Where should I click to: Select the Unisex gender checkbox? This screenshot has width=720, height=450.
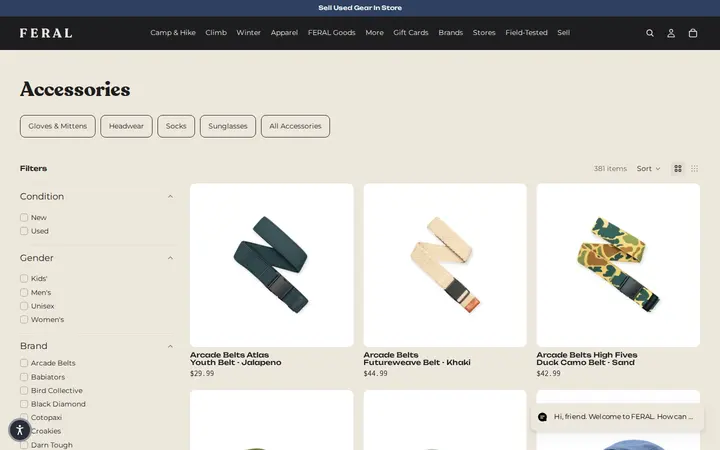pos(24,306)
